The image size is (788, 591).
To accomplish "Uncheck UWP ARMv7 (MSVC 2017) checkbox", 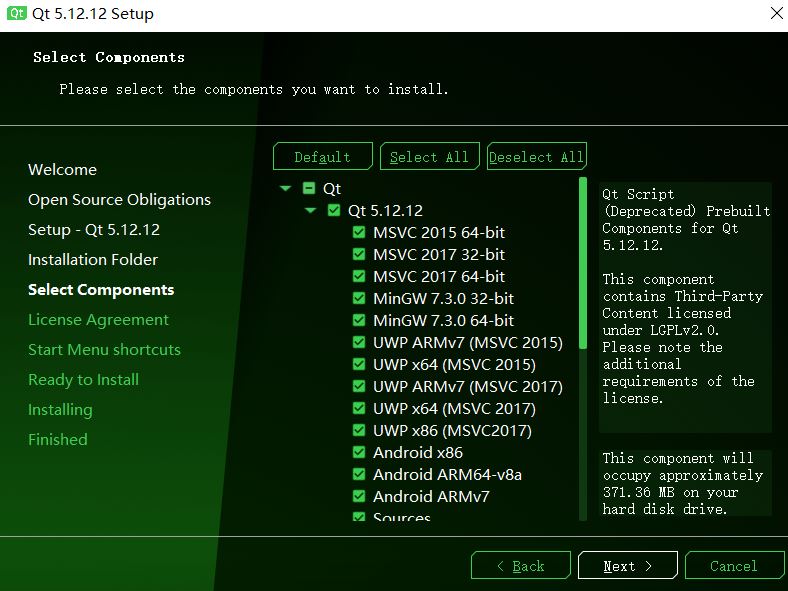I will 359,386.
